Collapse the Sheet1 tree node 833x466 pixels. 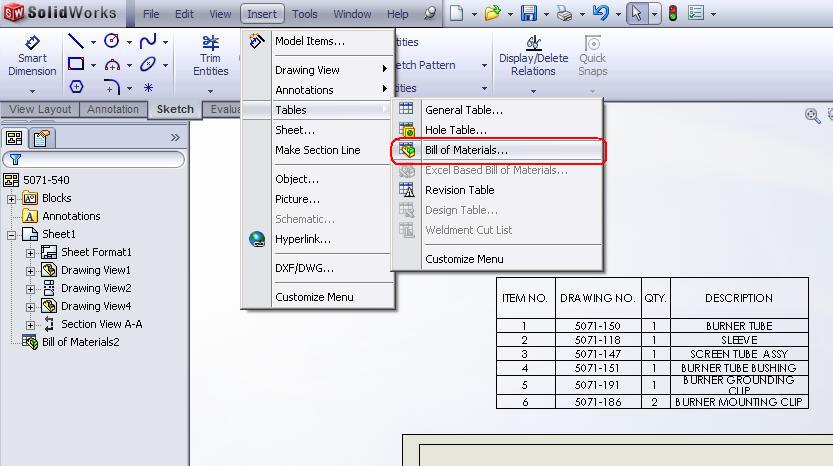point(11,235)
